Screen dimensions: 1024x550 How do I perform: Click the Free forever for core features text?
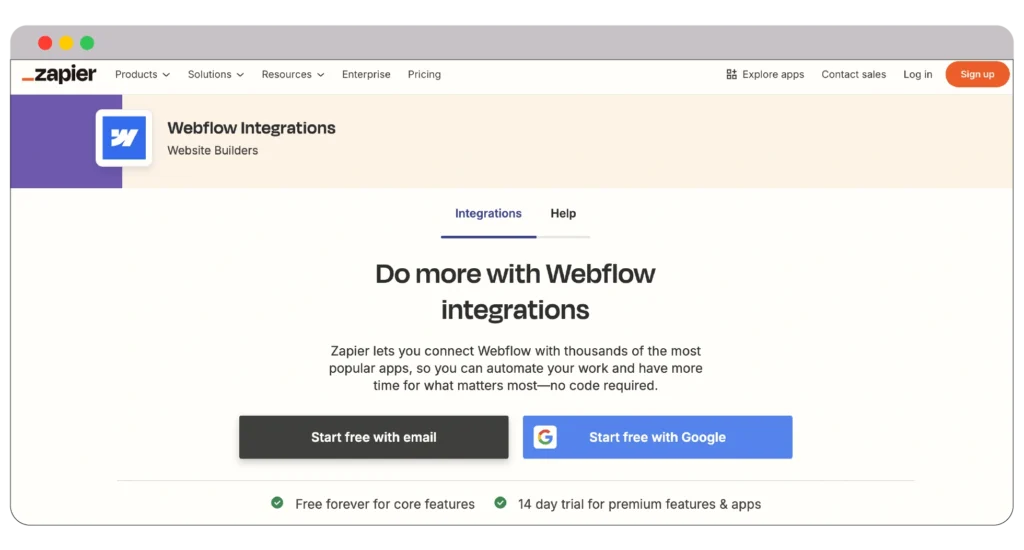(x=385, y=504)
